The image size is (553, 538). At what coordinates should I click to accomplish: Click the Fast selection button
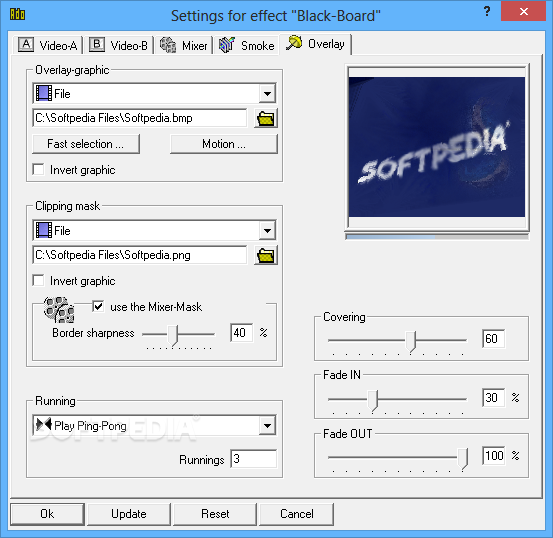[x=86, y=144]
